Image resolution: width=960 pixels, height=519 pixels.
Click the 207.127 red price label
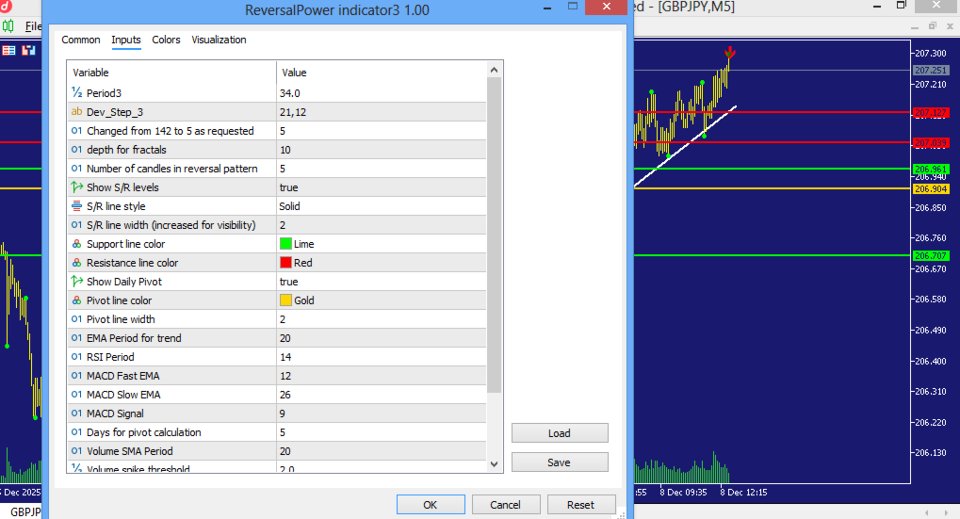931,113
